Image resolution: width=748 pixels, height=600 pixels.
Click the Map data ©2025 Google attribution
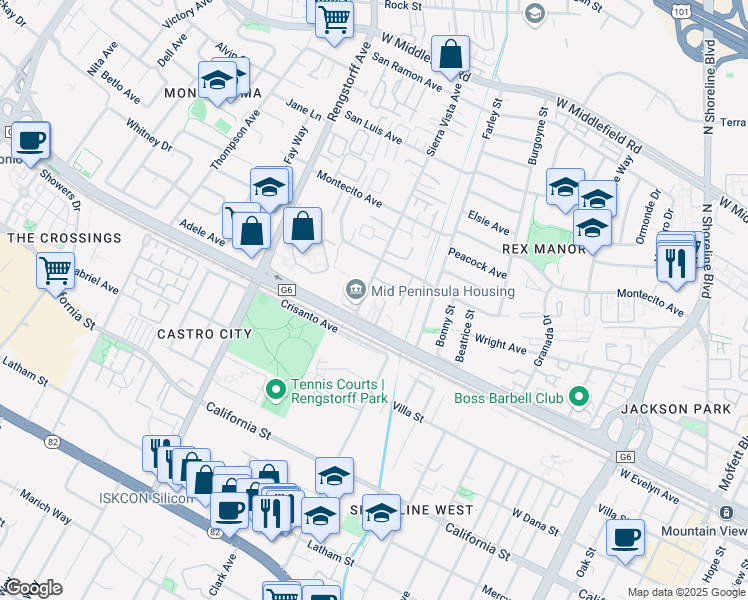tap(686, 592)
